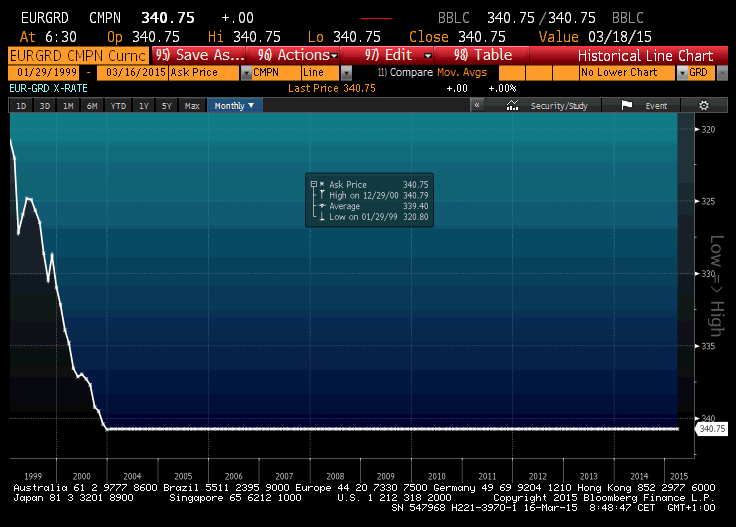The height and width of the screenshot is (527, 736).
Task: Select the 1M range tab
Action: coord(68,106)
